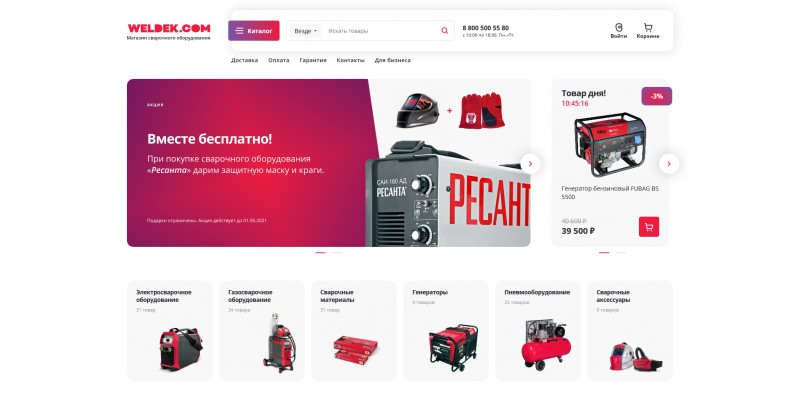Open Электросварочное оборудование category card
This screenshot has width=800, height=401.
(x=169, y=331)
